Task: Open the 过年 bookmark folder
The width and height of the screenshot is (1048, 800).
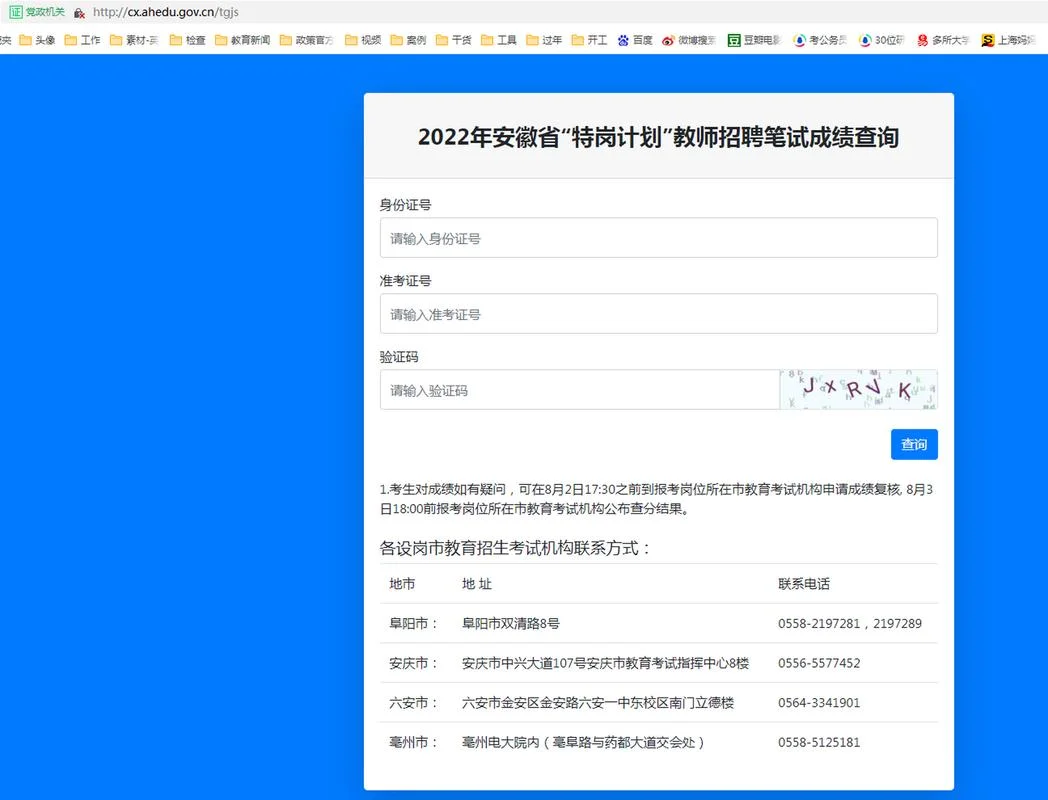Action: pos(545,40)
